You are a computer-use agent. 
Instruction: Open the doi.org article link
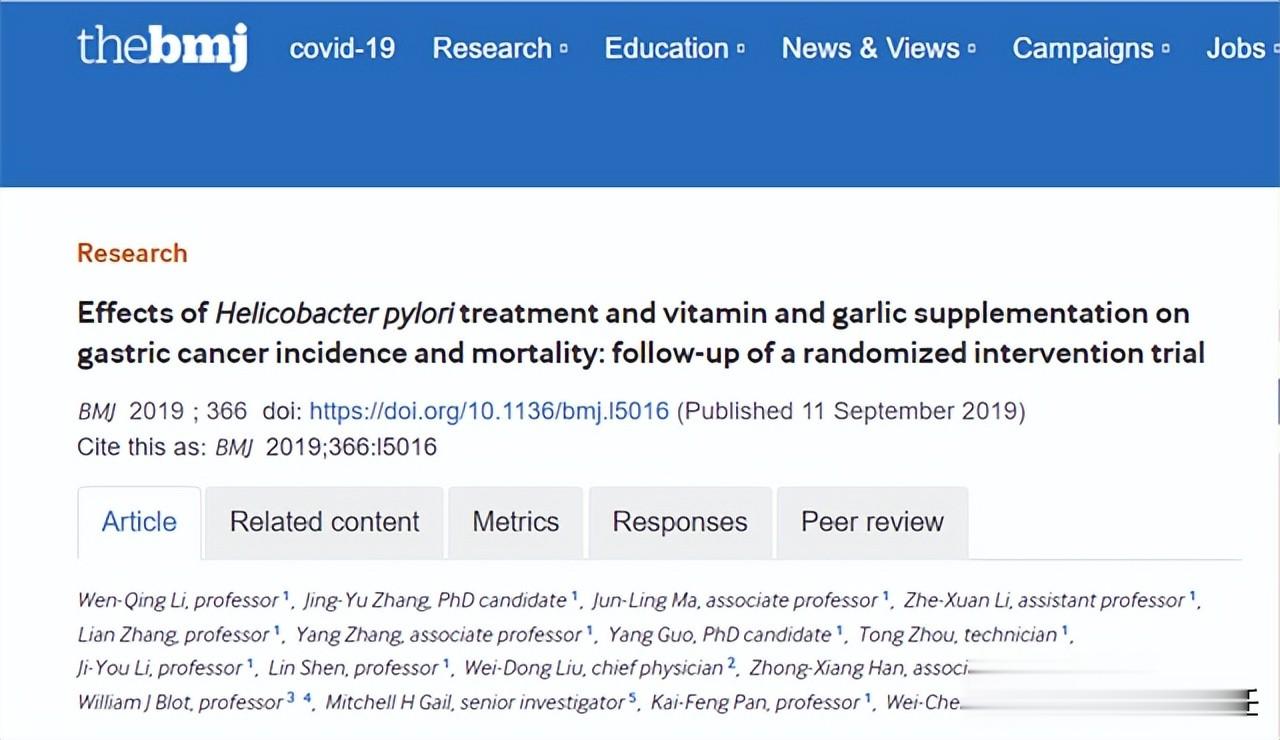(x=489, y=411)
